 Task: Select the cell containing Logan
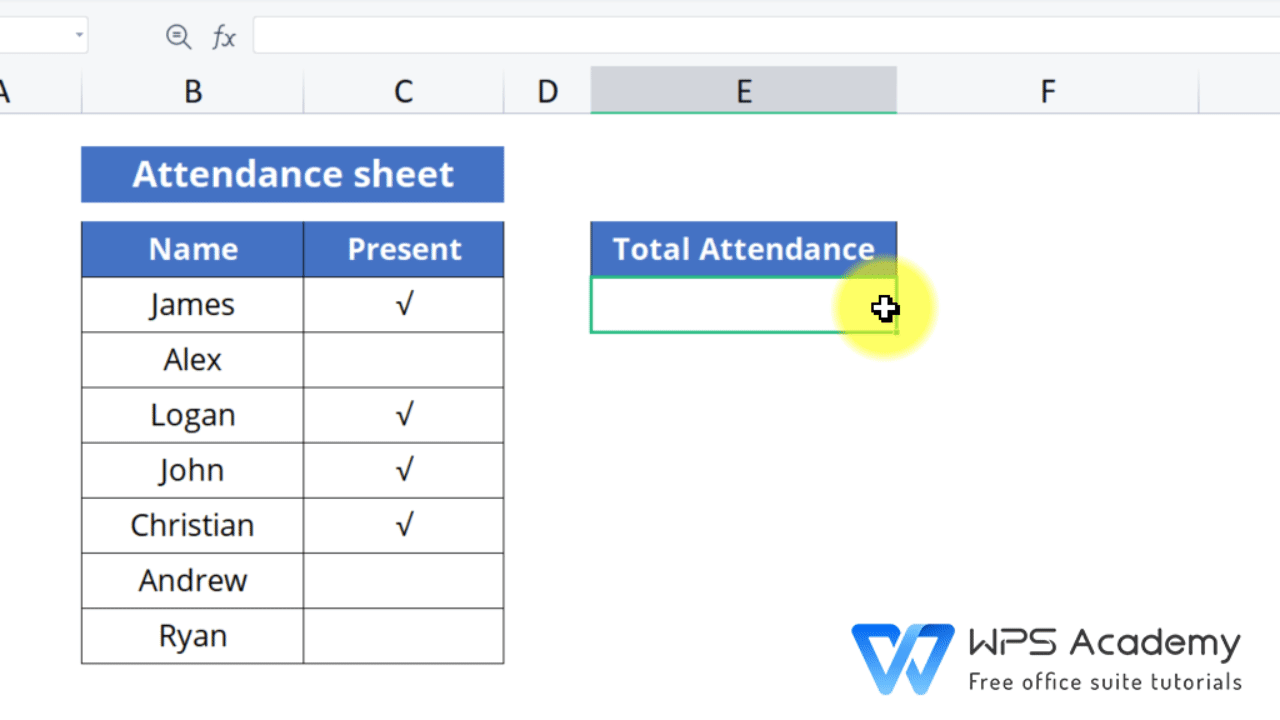click(x=193, y=415)
